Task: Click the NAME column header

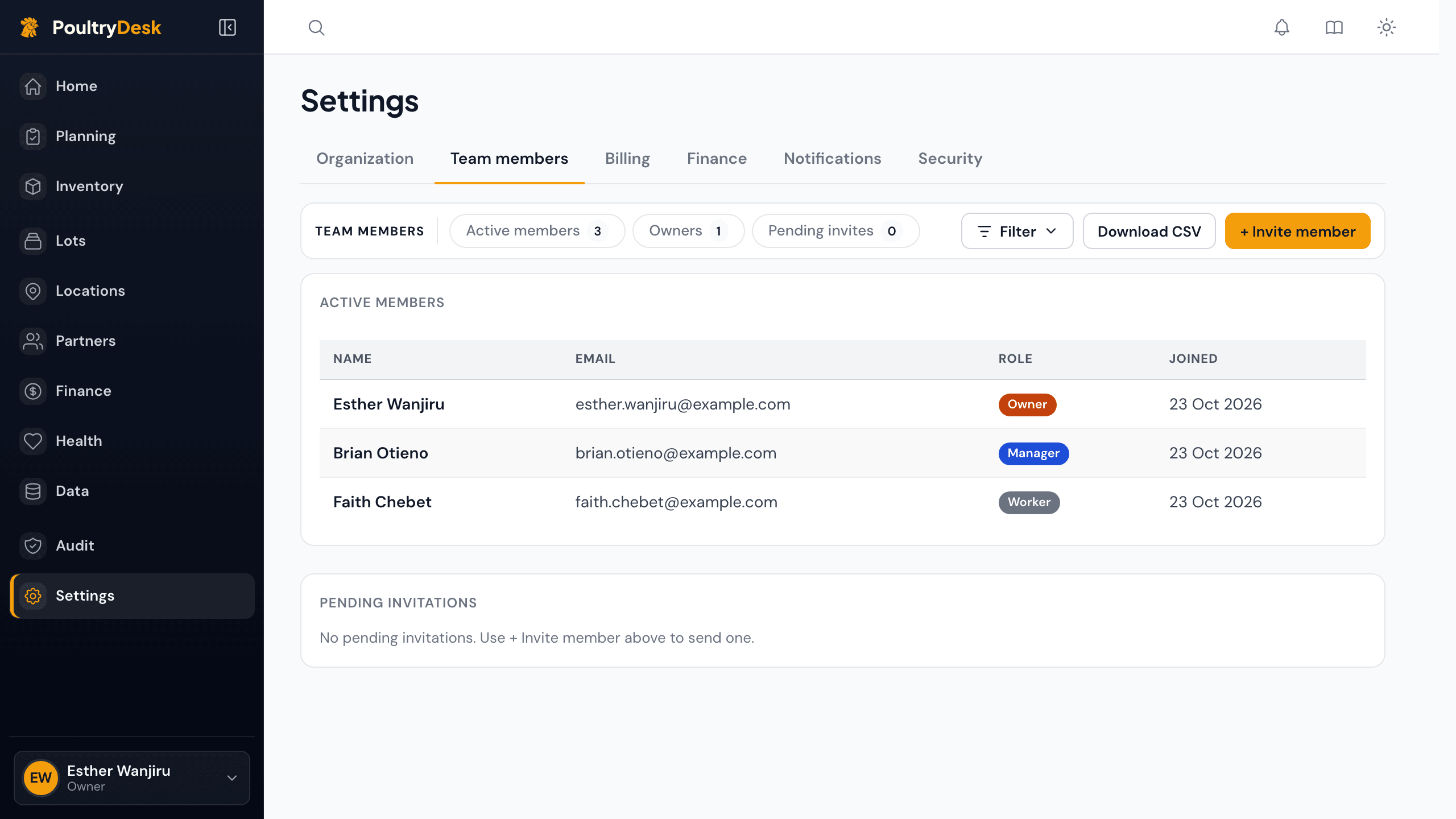Action: tap(352, 359)
